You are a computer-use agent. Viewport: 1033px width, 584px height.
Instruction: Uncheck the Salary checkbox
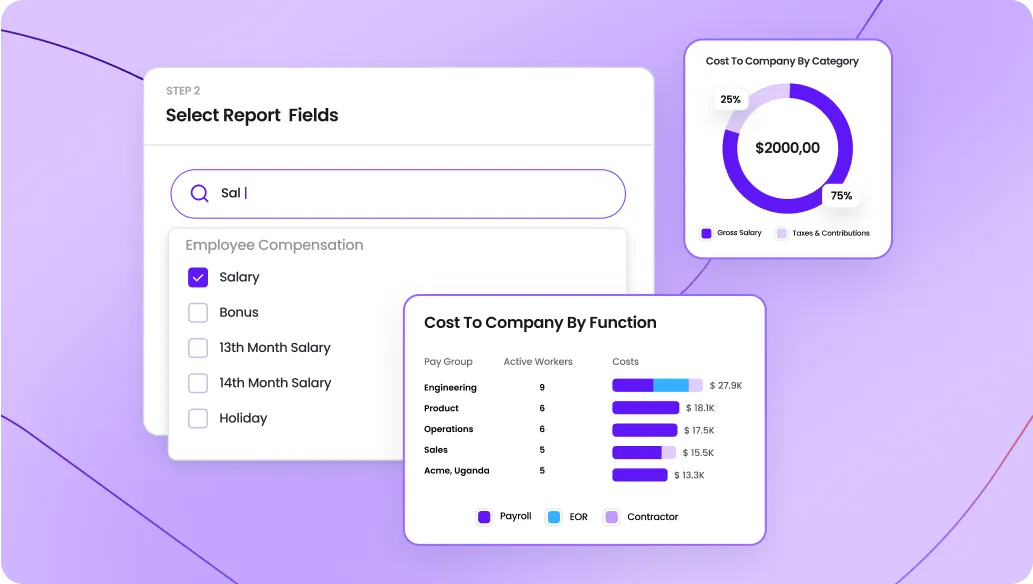click(x=197, y=277)
